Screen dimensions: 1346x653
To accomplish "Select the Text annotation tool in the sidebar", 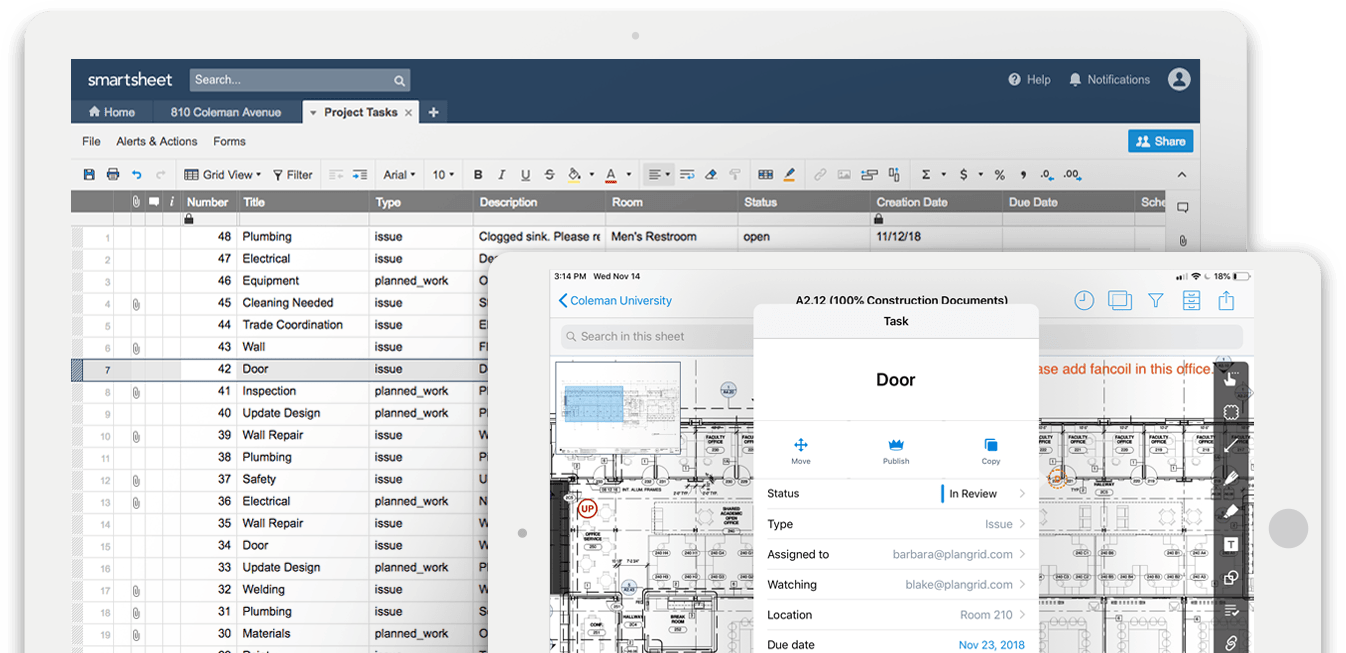I will (1230, 545).
